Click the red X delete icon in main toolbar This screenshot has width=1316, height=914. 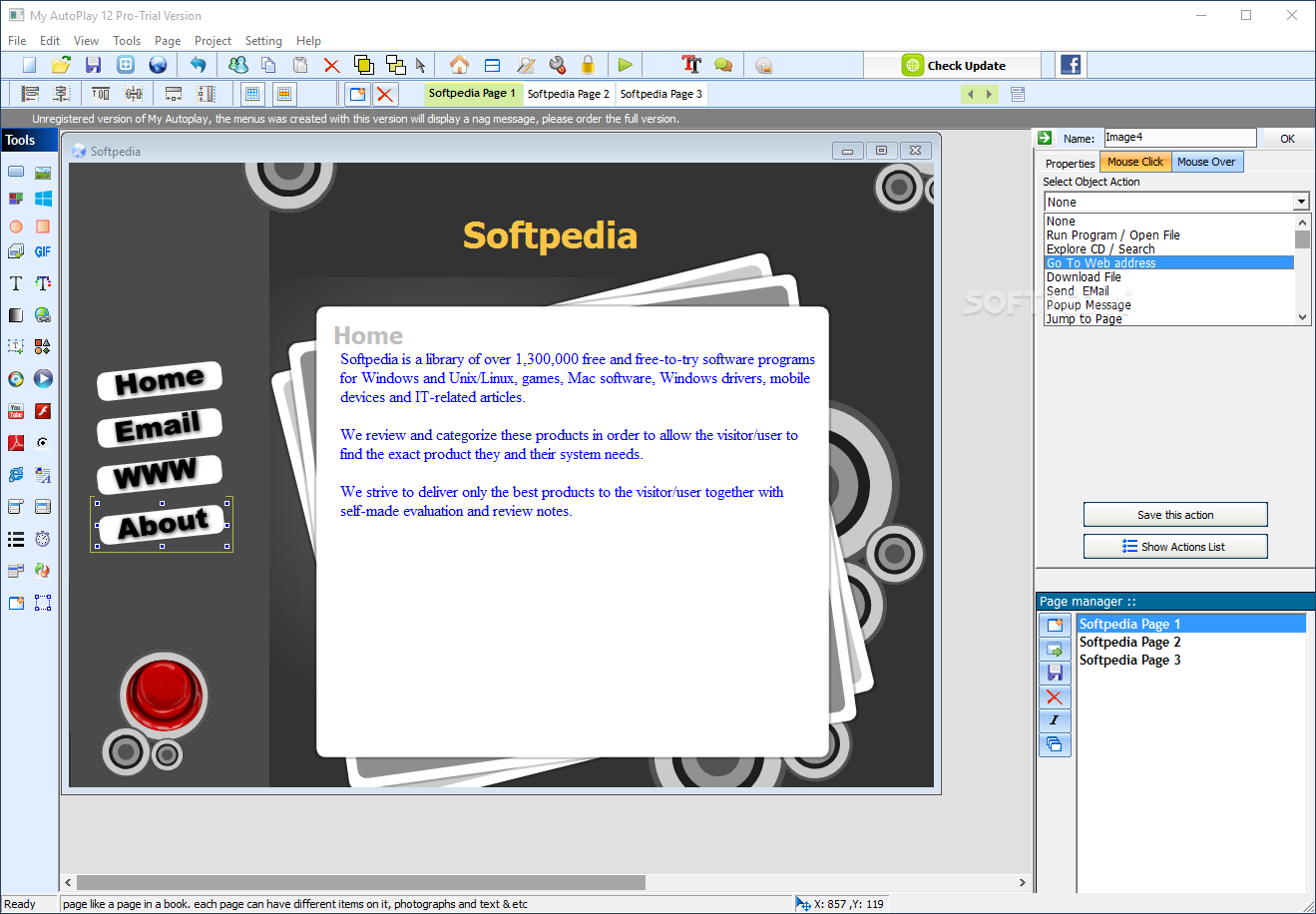click(331, 65)
